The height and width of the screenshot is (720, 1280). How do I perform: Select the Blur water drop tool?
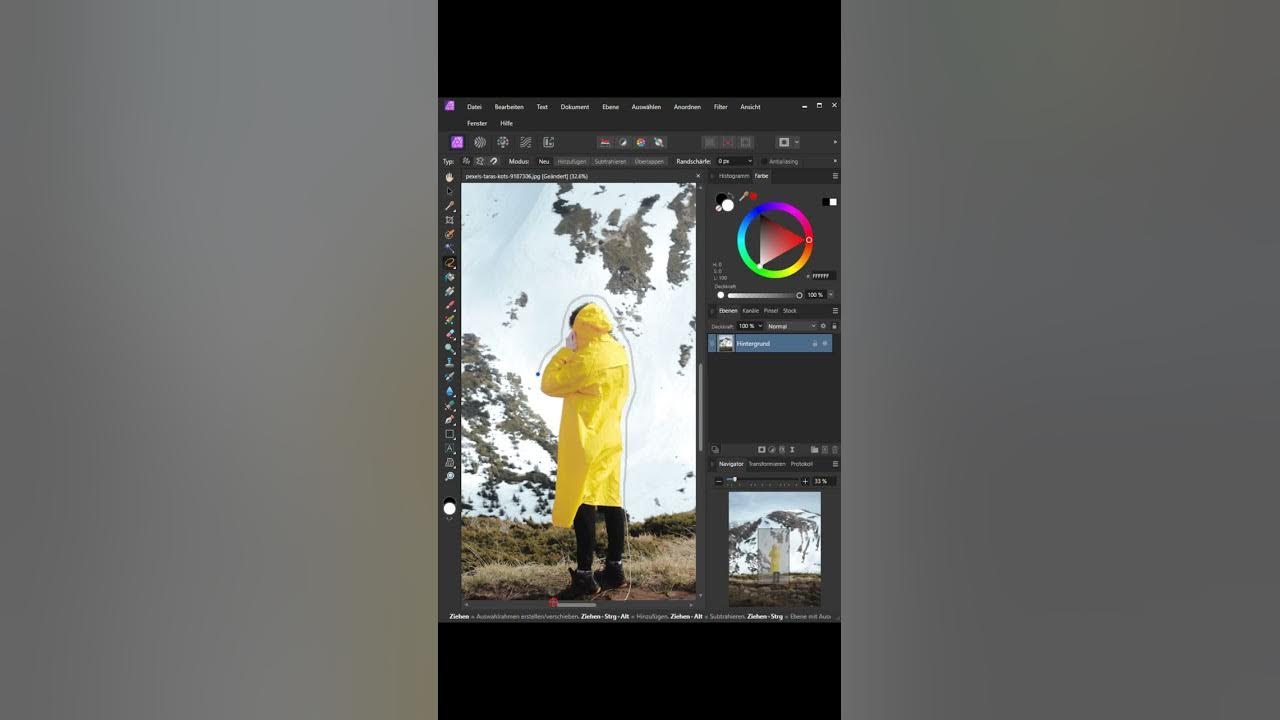click(449, 391)
